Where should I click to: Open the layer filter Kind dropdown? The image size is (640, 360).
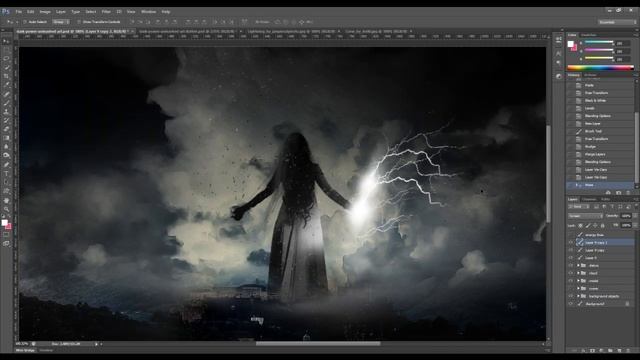tap(579, 207)
